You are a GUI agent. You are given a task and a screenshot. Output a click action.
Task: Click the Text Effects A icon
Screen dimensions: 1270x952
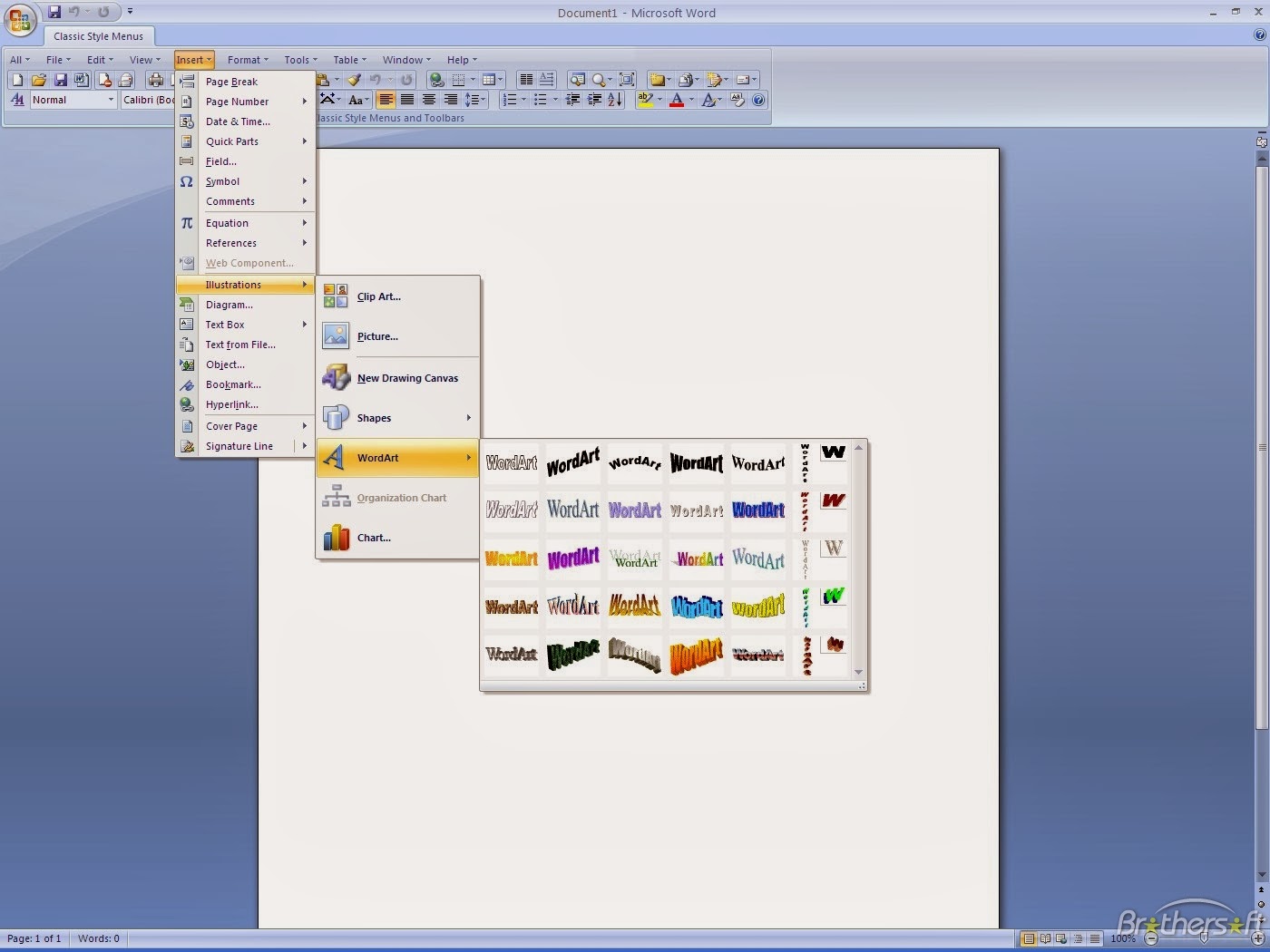[708, 100]
